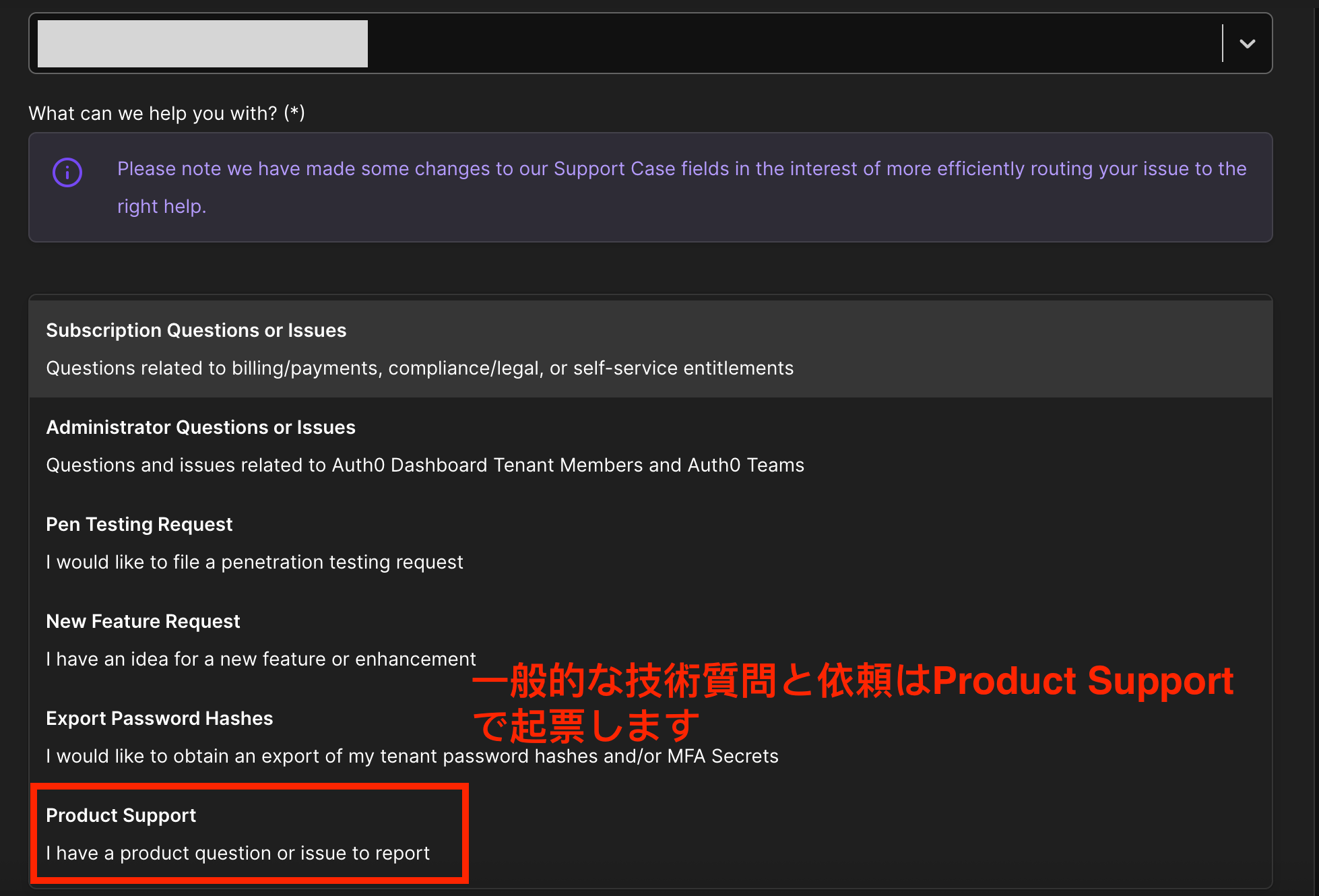
Task: Click 'I have a product question' description
Action: click(237, 853)
